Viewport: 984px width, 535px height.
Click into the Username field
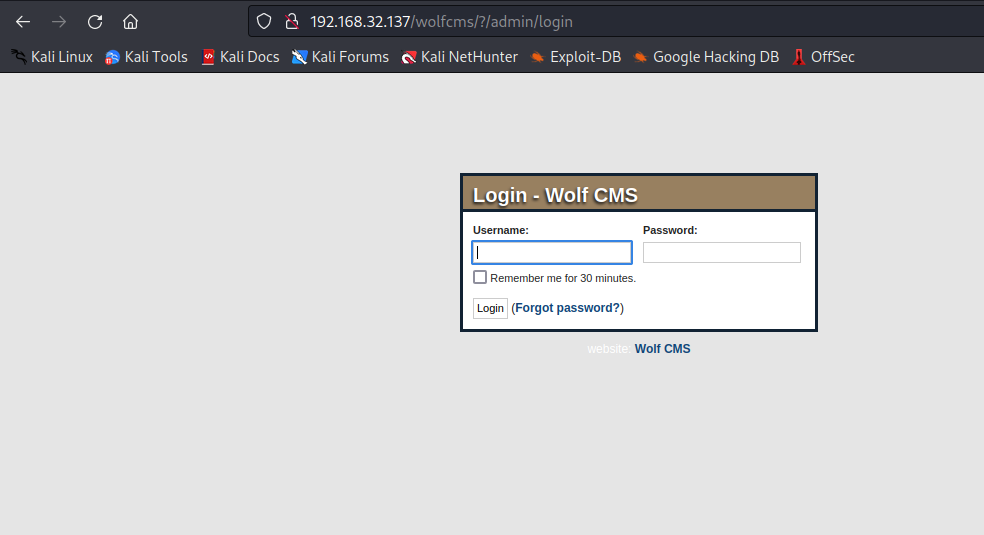coord(552,252)
